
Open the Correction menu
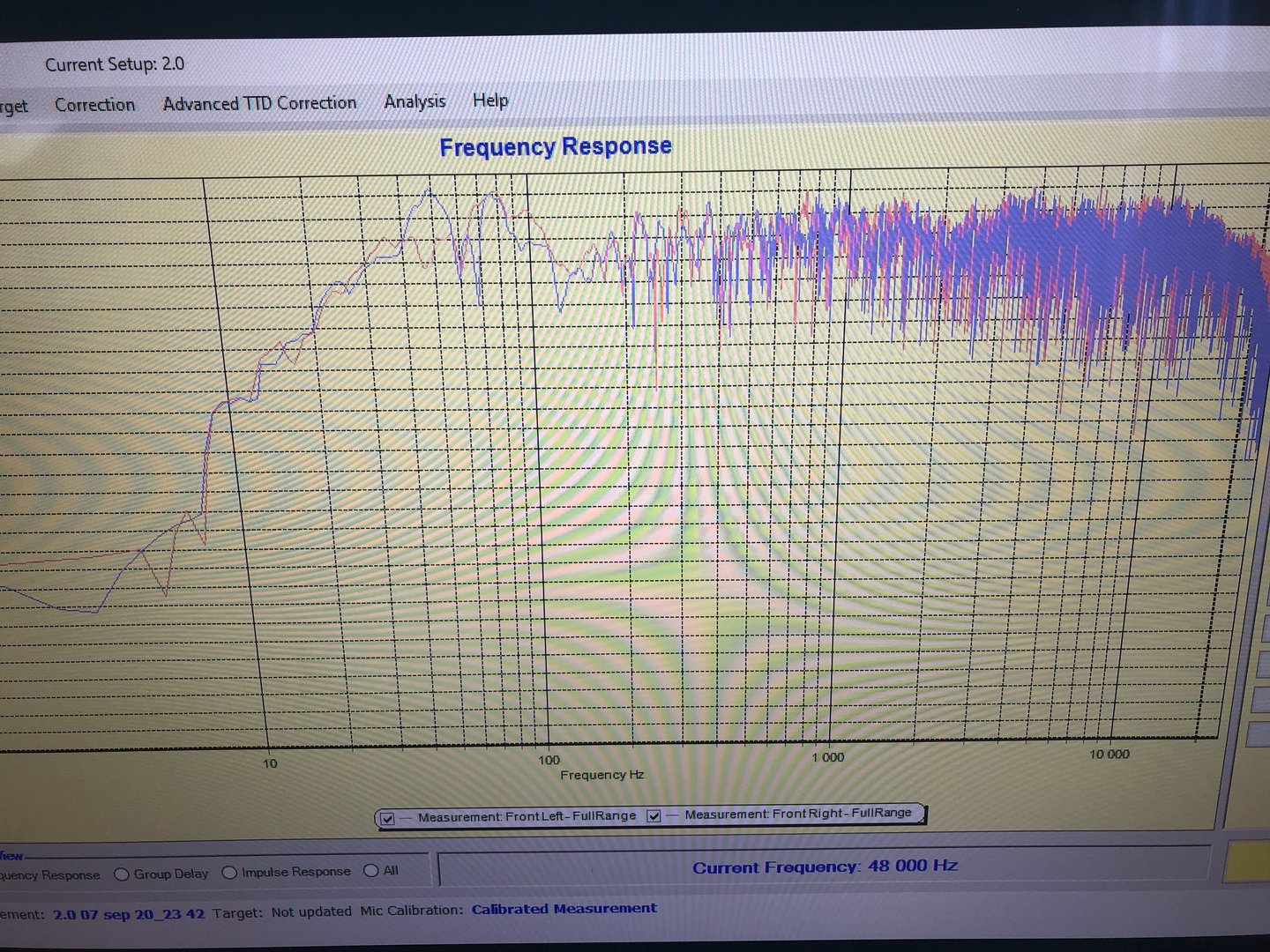tap(94, 105)
